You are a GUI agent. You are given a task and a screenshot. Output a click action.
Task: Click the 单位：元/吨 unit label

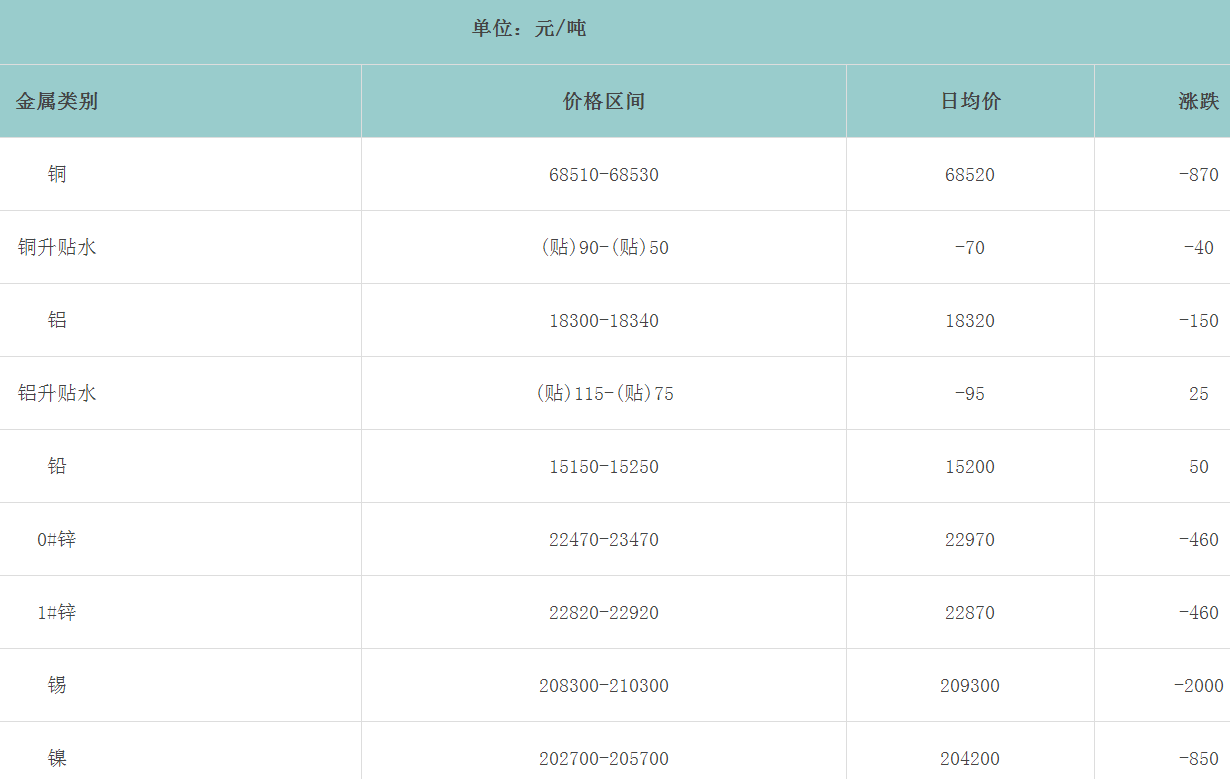529,29
